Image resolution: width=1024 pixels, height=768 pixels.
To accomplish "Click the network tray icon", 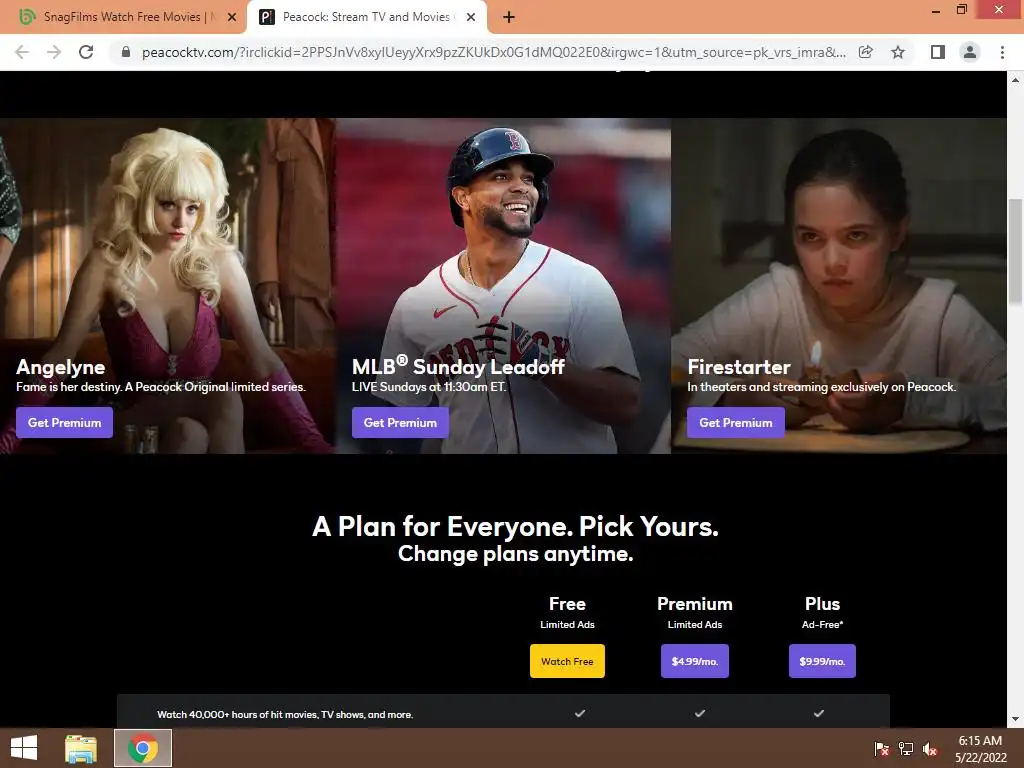I will [x=906, y=749].
